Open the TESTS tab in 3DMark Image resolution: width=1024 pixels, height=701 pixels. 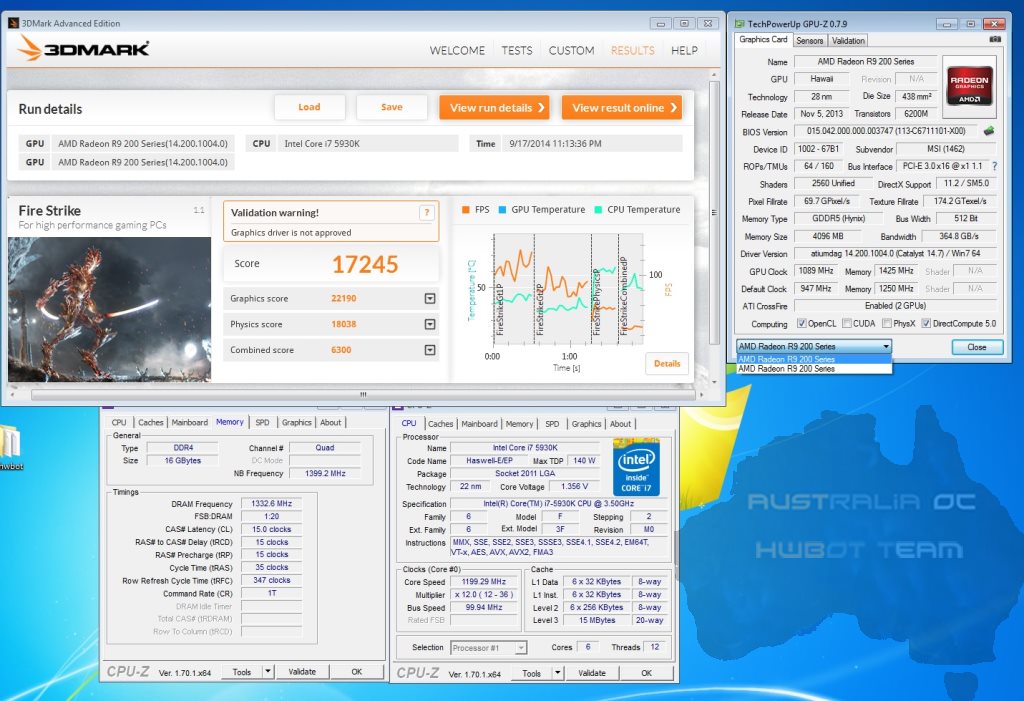pyautogui.click(x=517, y=50)
